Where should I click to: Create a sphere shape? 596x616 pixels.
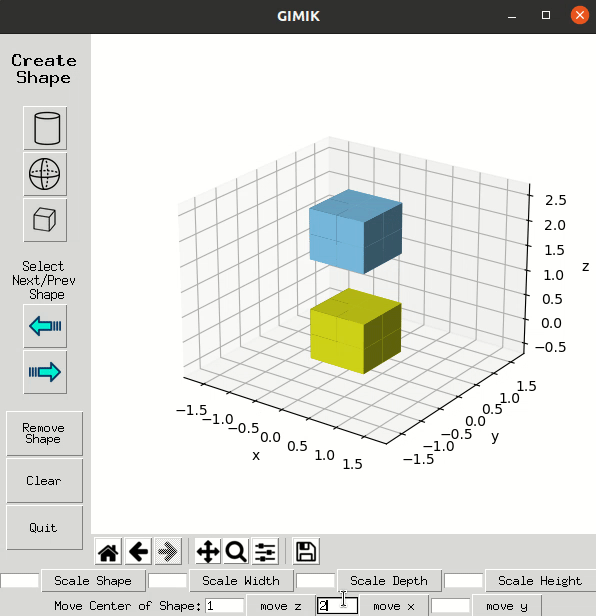coord(45,174)
